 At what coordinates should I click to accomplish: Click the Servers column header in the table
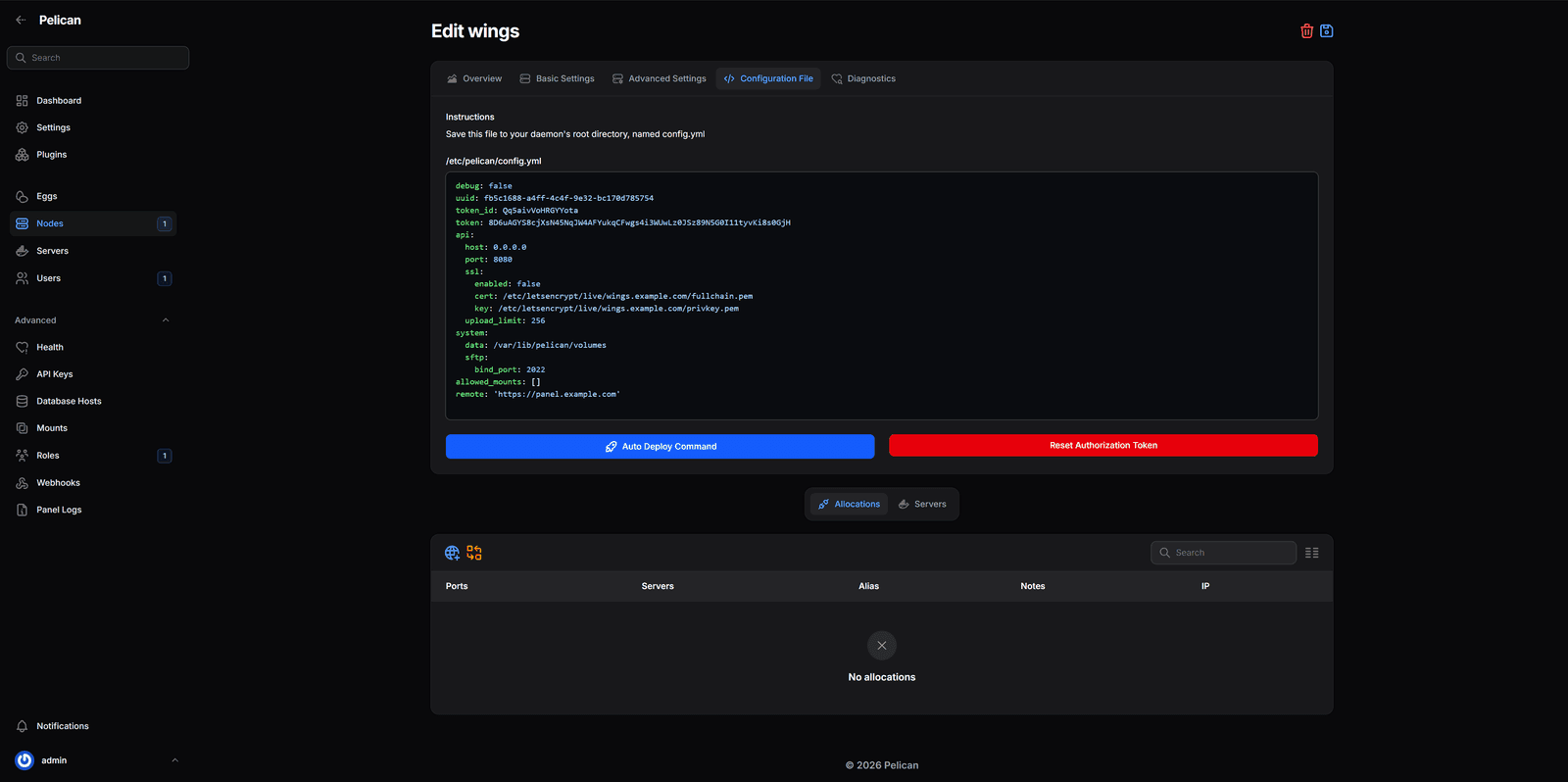(x=658, y=586)
